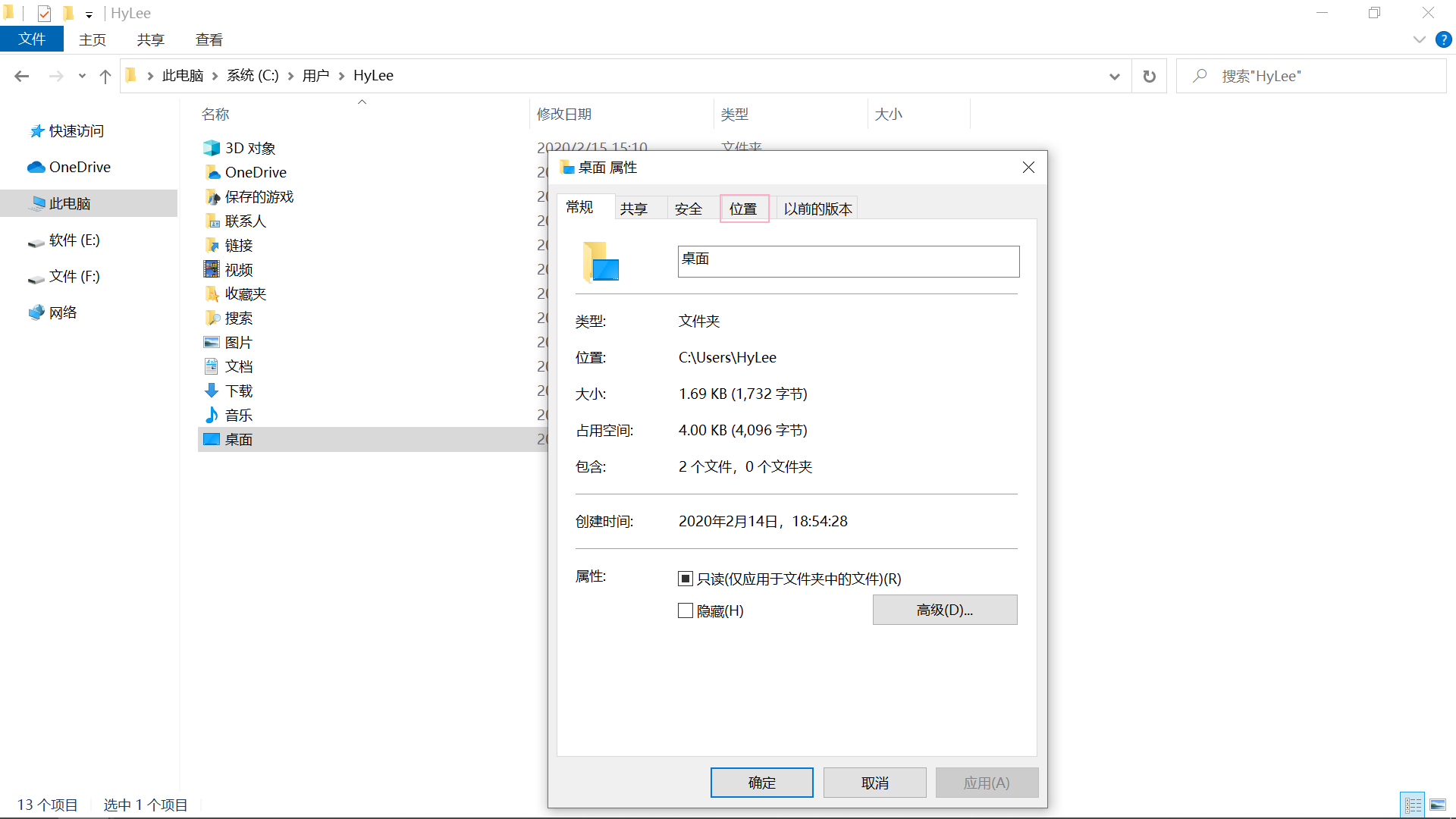Image resolution: width=1456 pixels, height=819 pixels.
Task: Switch to large icons view icon
Action: [x=1437, y=805]
